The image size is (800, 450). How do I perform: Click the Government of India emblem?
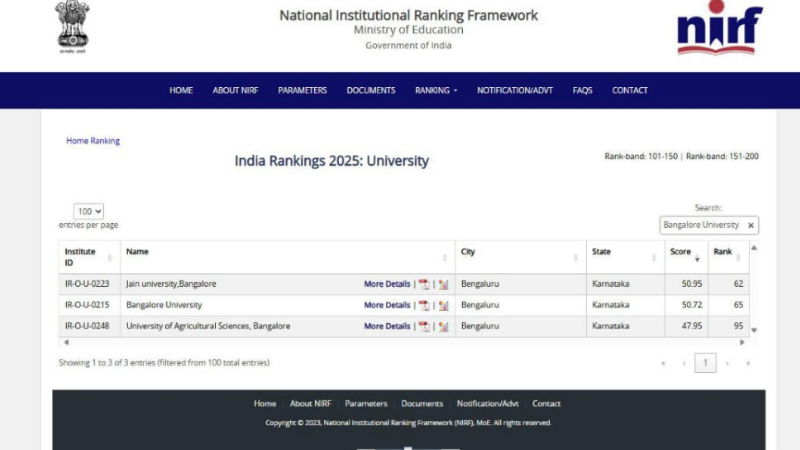72,27
